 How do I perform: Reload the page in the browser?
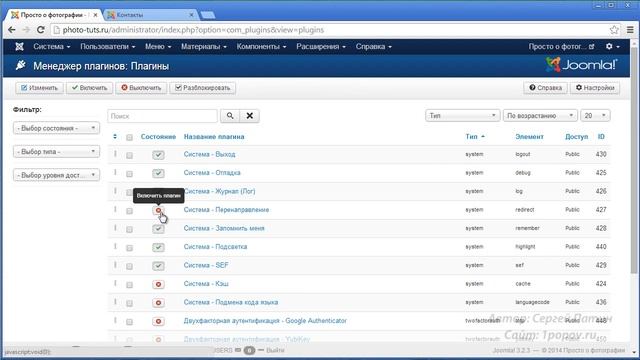40,30
